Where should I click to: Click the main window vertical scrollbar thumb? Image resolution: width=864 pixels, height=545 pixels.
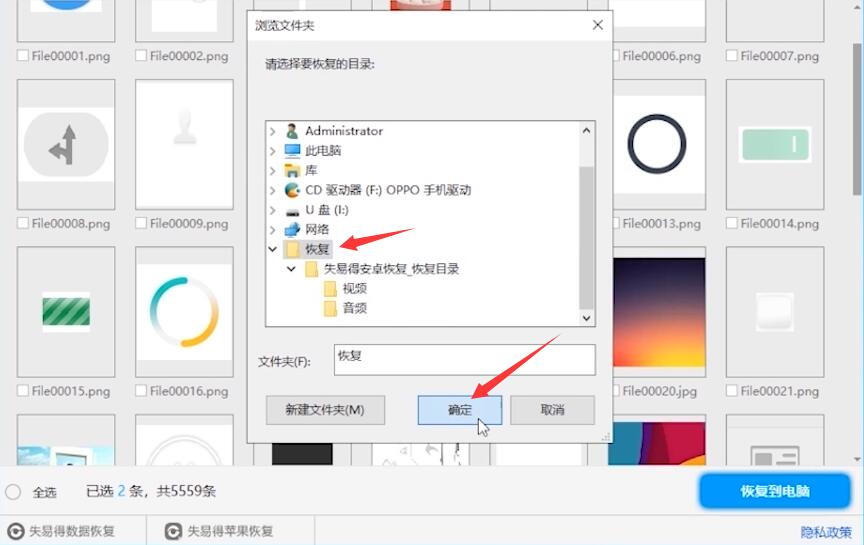coord(858,118)
